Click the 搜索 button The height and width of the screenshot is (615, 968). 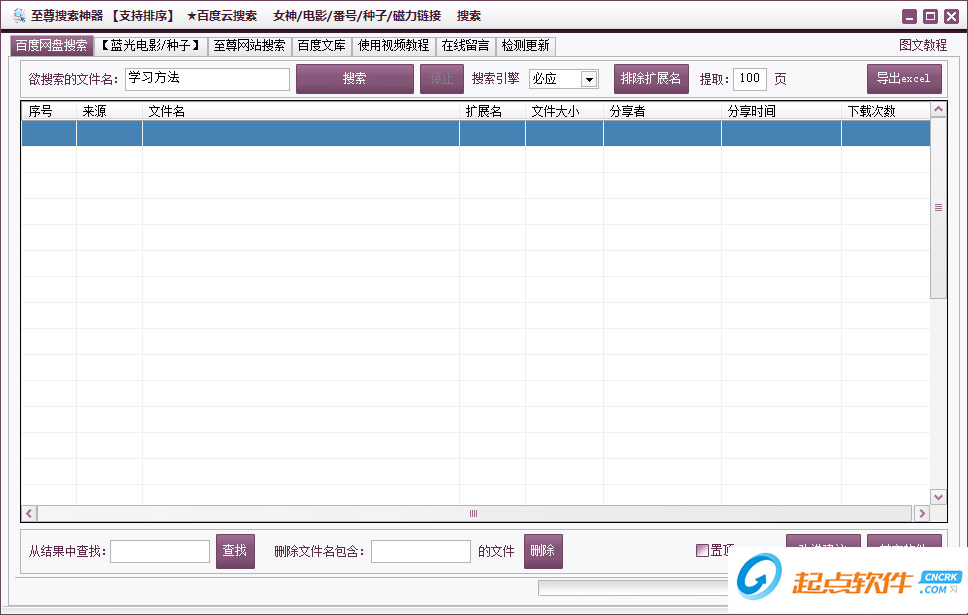(x=355, y=79)
